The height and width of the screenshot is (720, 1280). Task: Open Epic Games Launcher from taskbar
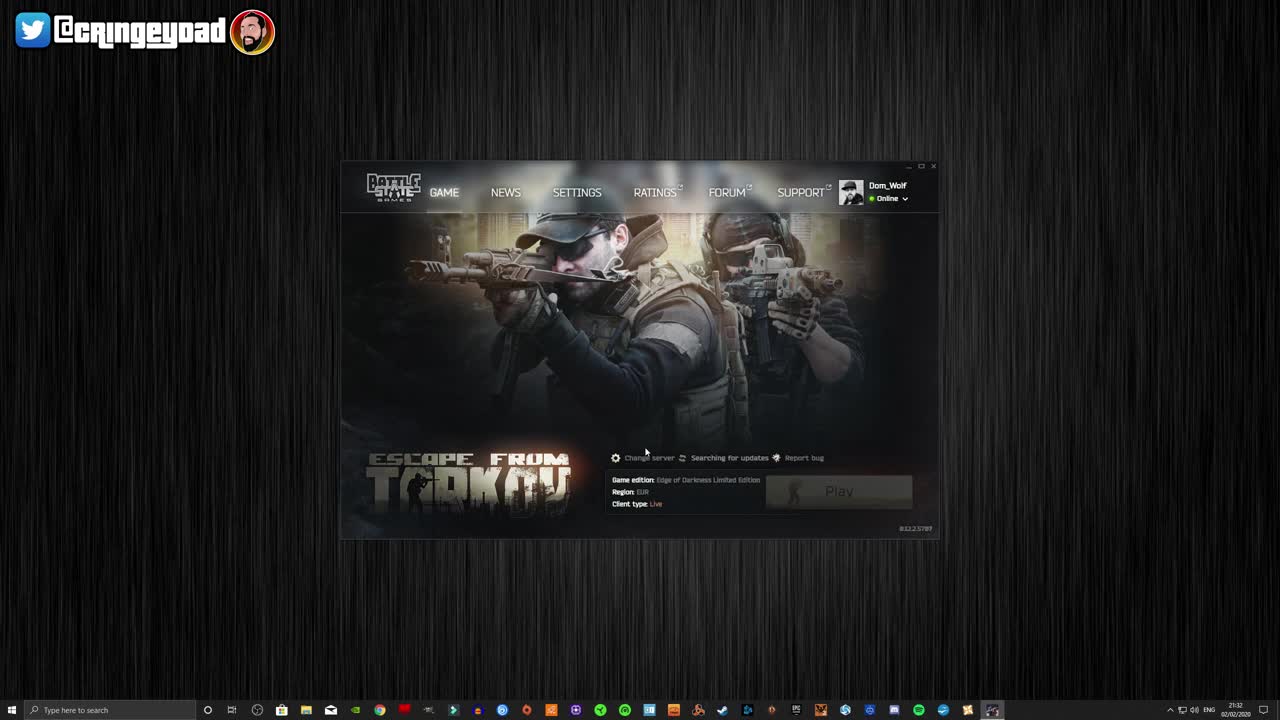tap(796, 710)
